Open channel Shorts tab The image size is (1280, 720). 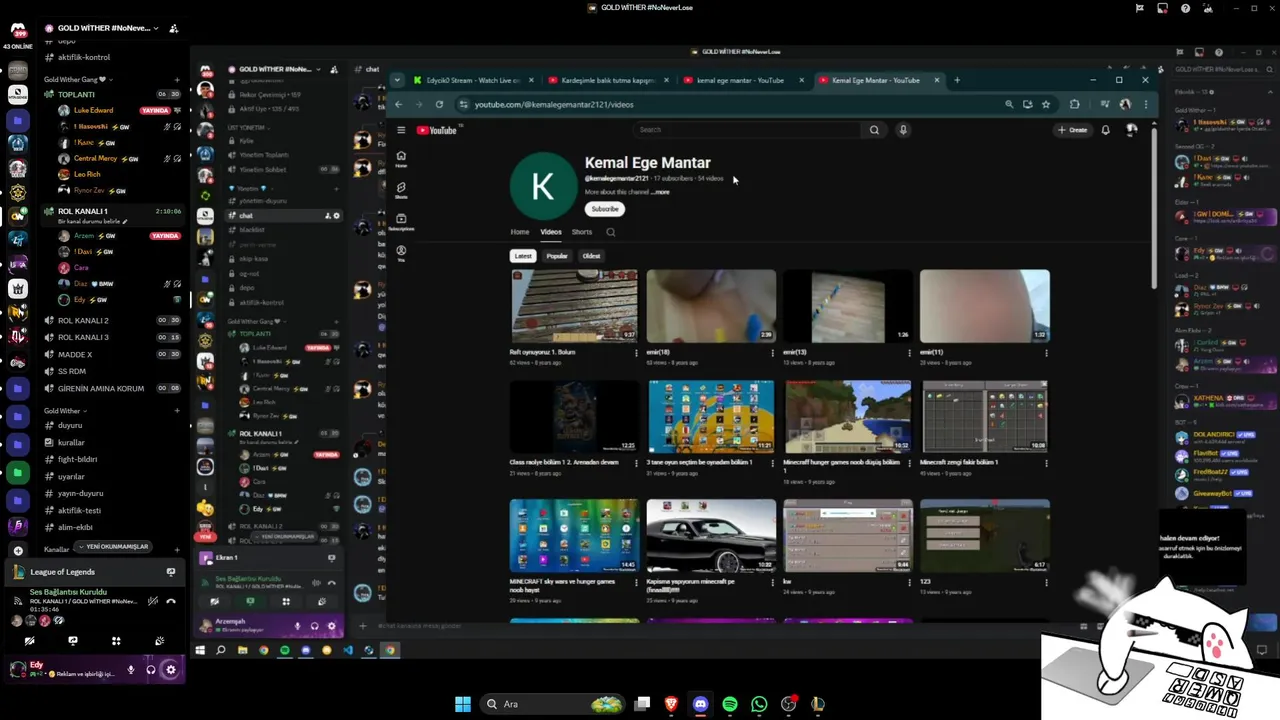[x=582, y=232]
